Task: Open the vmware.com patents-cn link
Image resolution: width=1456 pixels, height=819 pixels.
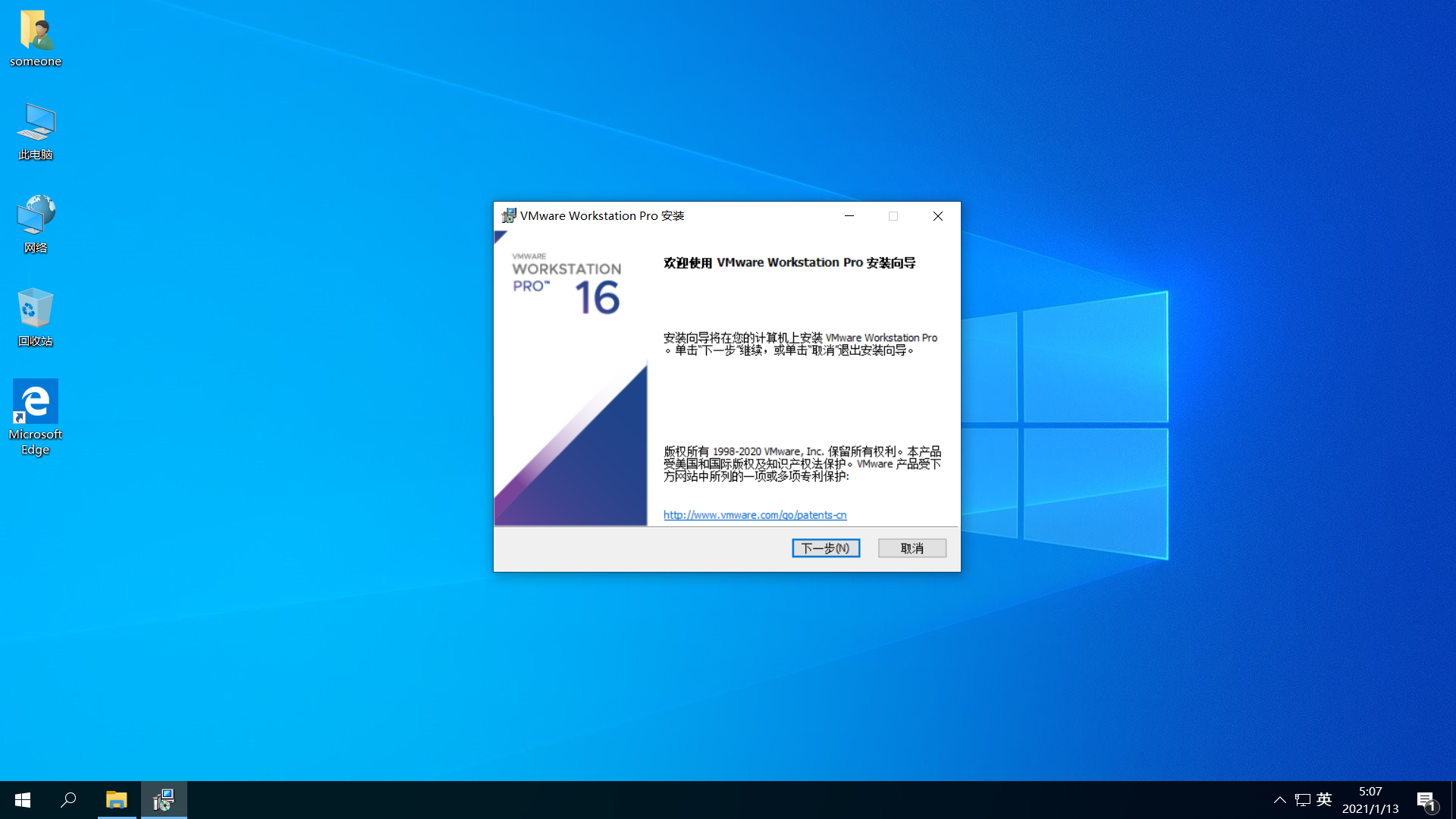Action: tap(755, 515)
